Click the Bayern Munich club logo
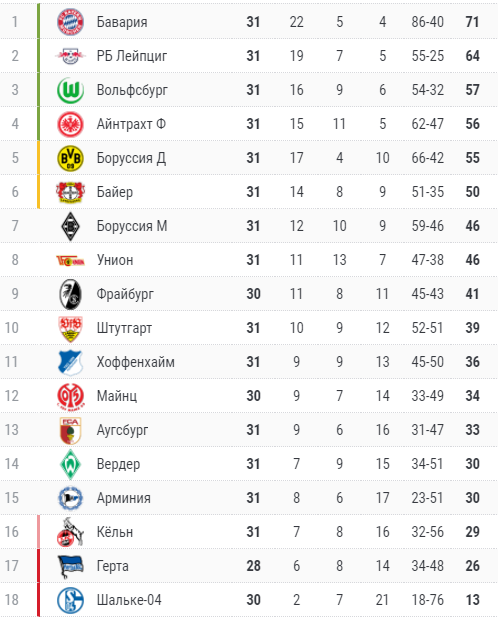The image size is (498, 622). [70, 22]
